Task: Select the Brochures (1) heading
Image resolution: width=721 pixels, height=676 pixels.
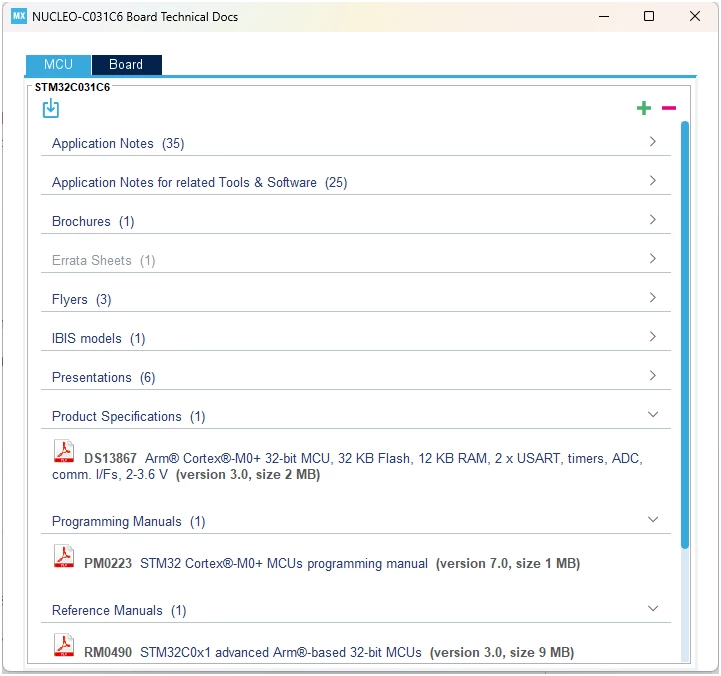Action: click(x=93, y=222)
